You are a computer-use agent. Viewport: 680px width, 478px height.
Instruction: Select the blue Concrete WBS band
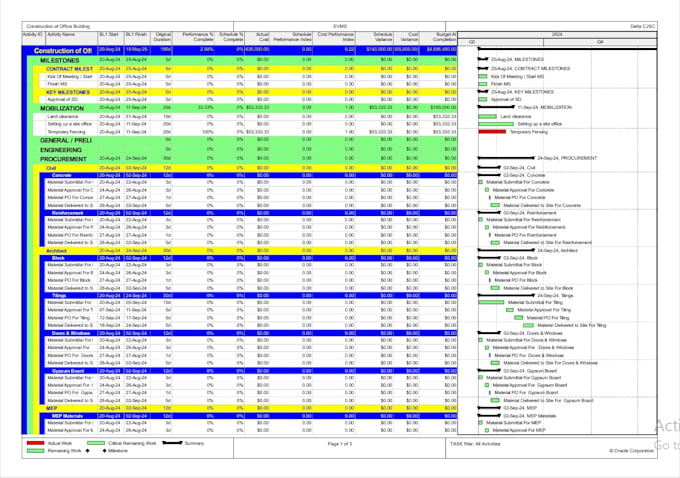click(x=248, y=175)
